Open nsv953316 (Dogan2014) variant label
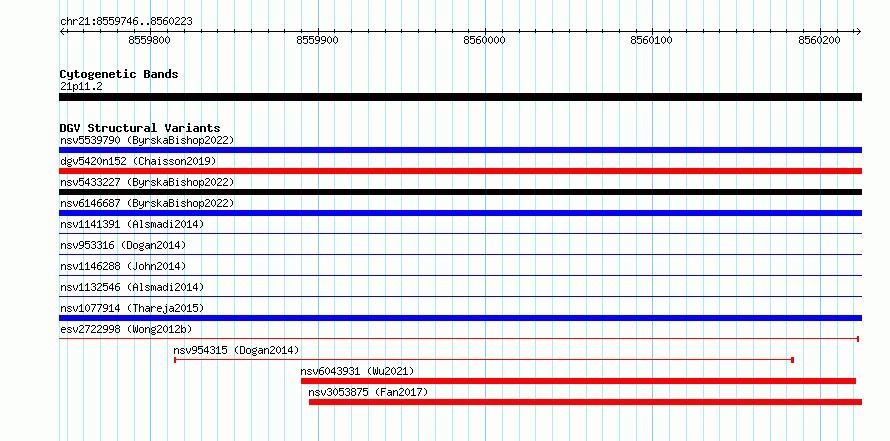Screen dimensions: 890x441 click(x=123, y=245)
